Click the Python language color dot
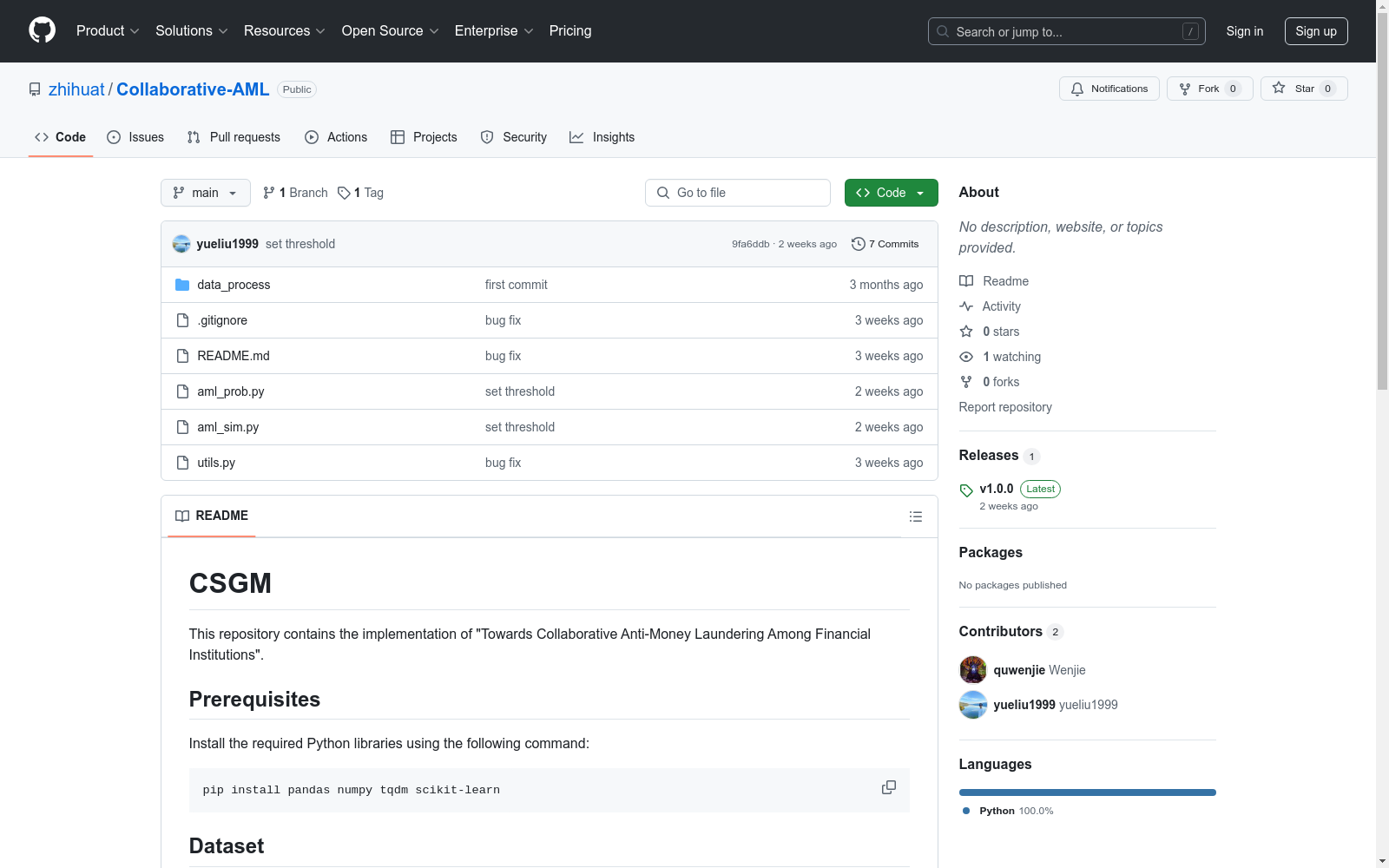 pyautogui.click(x=966, y=811)
